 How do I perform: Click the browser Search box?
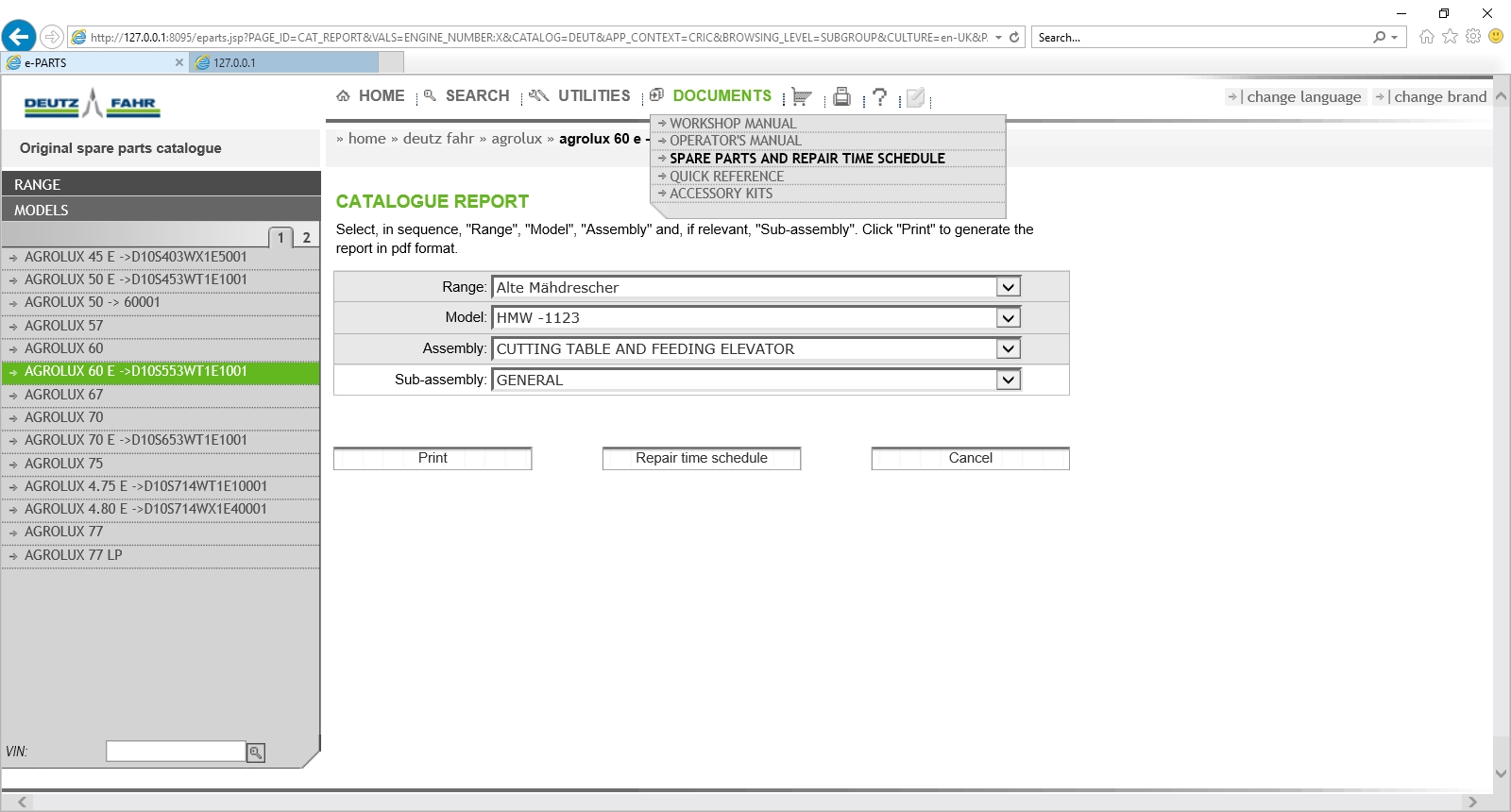(1201, 38)
